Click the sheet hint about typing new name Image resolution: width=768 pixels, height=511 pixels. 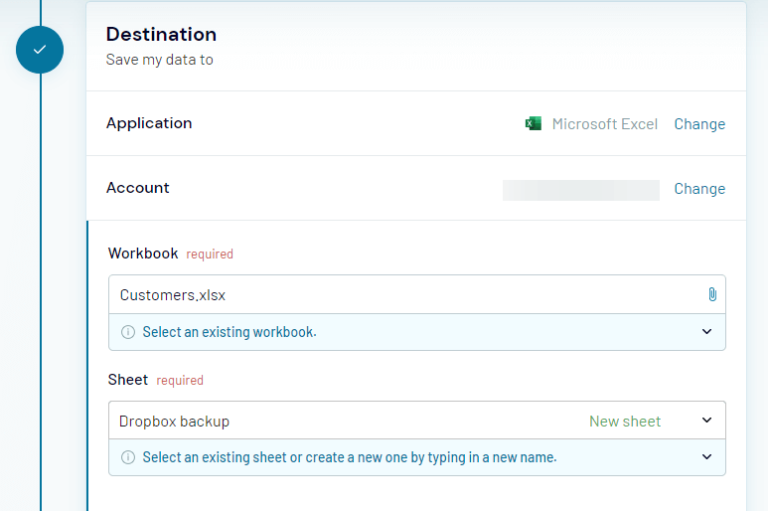click(x=350, y=457)
